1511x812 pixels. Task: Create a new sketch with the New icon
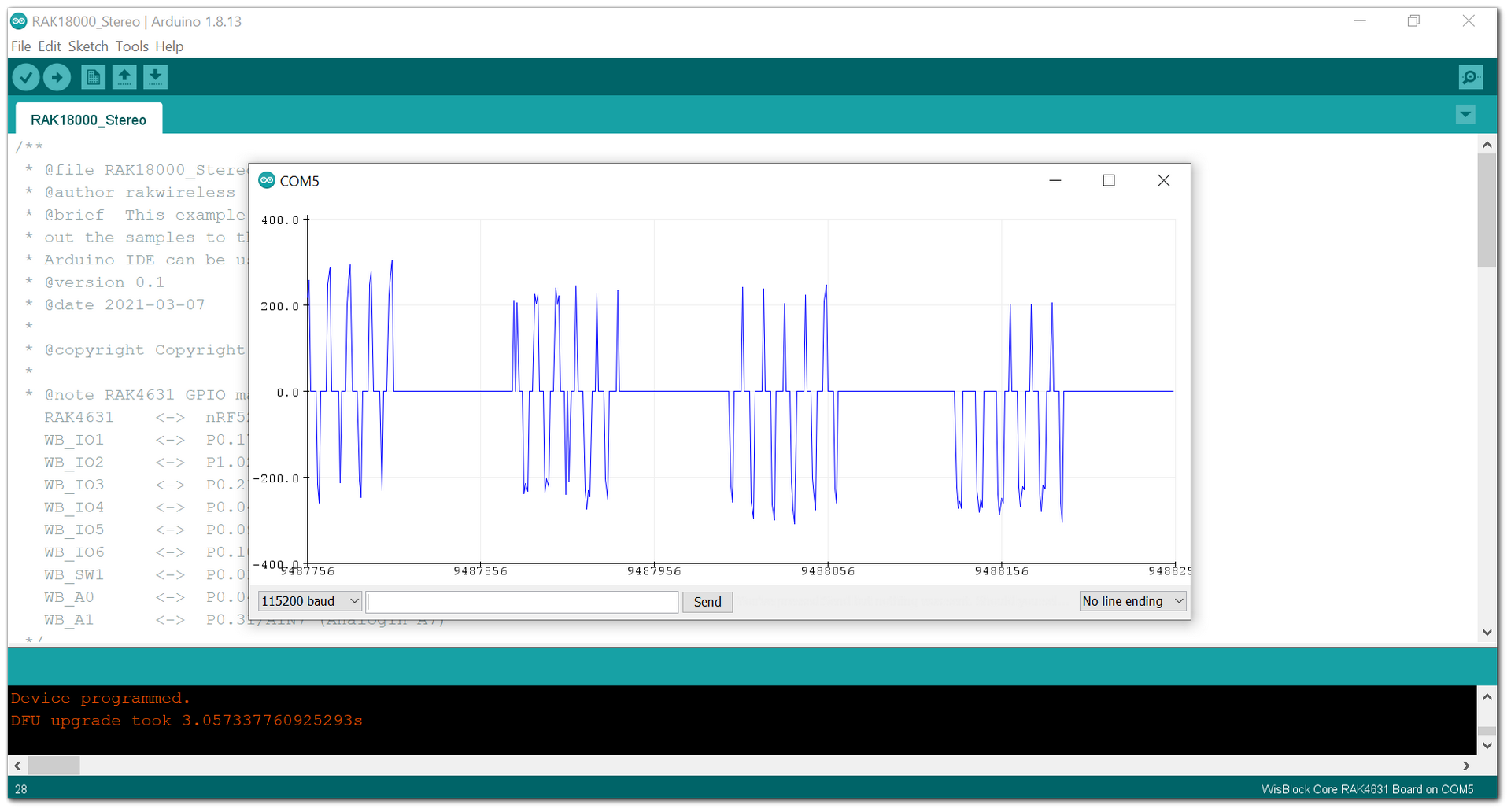tap(93, 77)
